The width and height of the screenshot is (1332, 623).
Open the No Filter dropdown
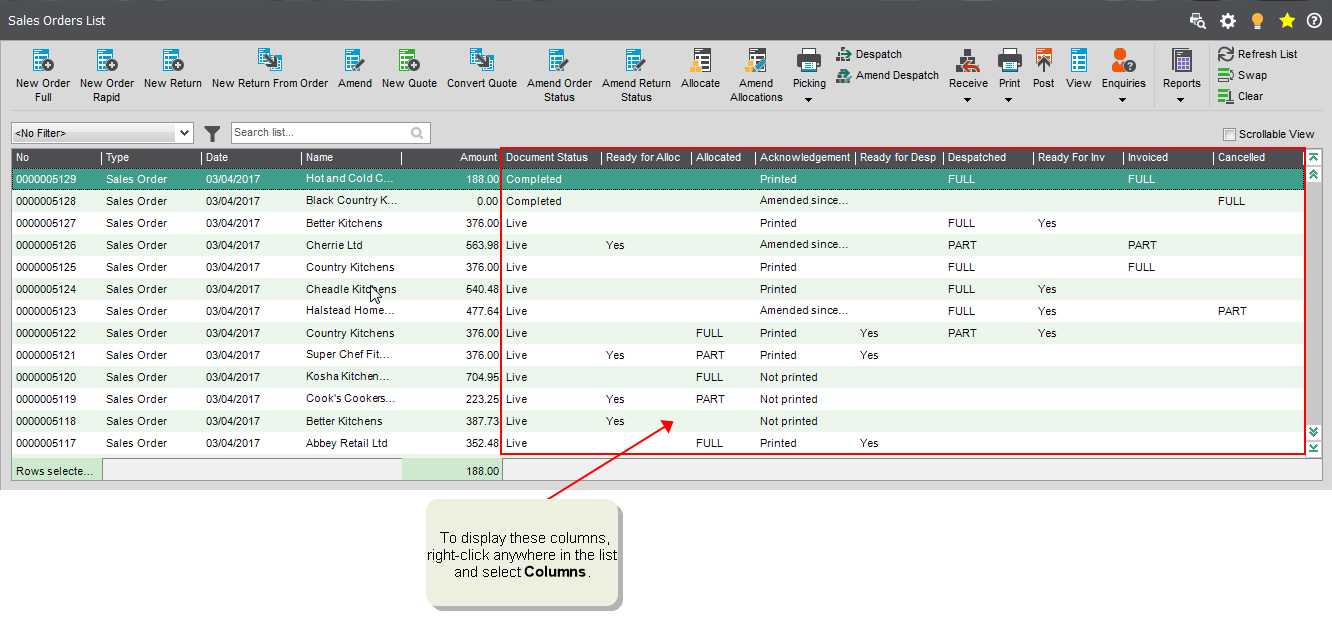pos(101,132)
